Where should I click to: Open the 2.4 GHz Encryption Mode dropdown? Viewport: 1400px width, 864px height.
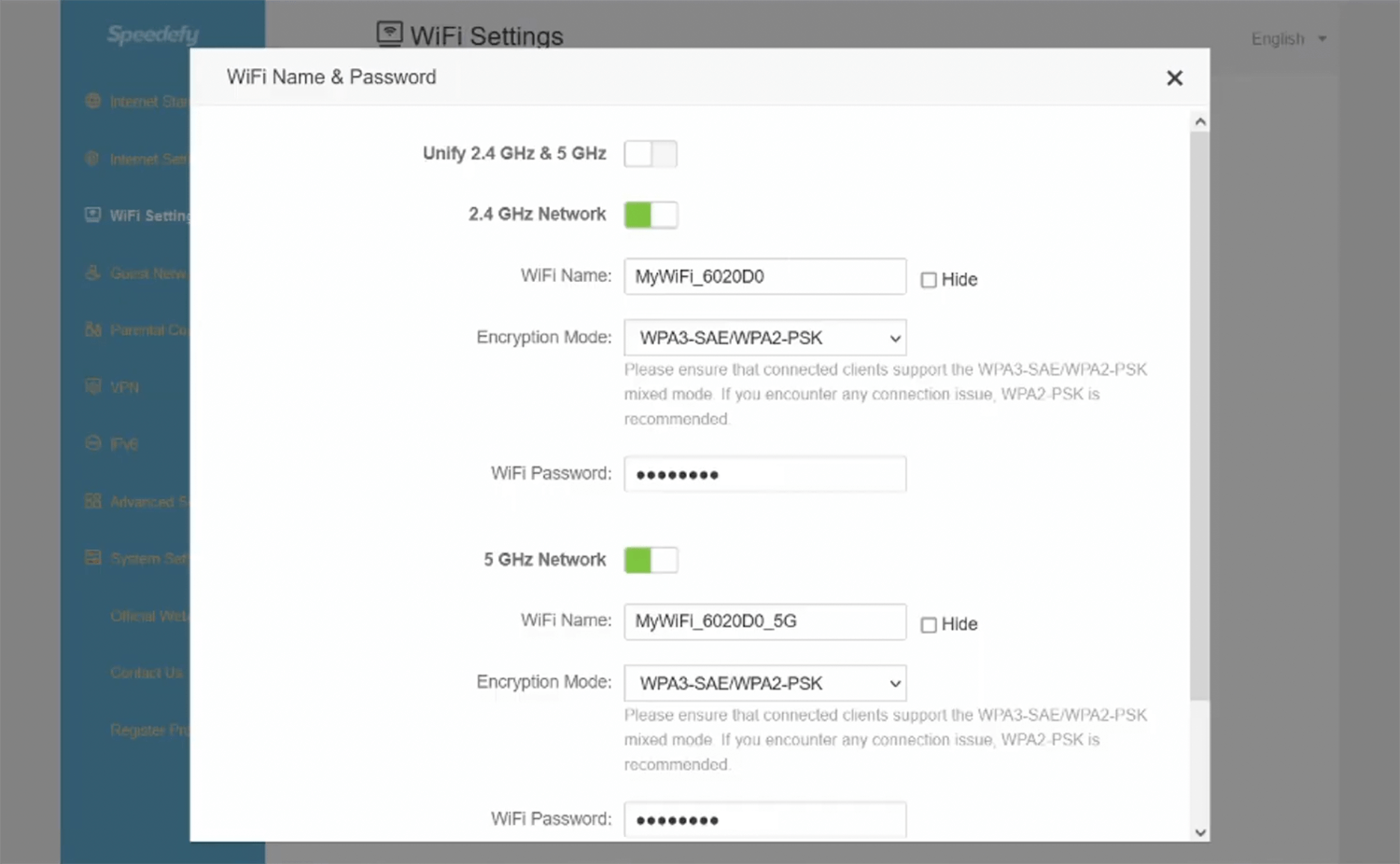point(764,338)
